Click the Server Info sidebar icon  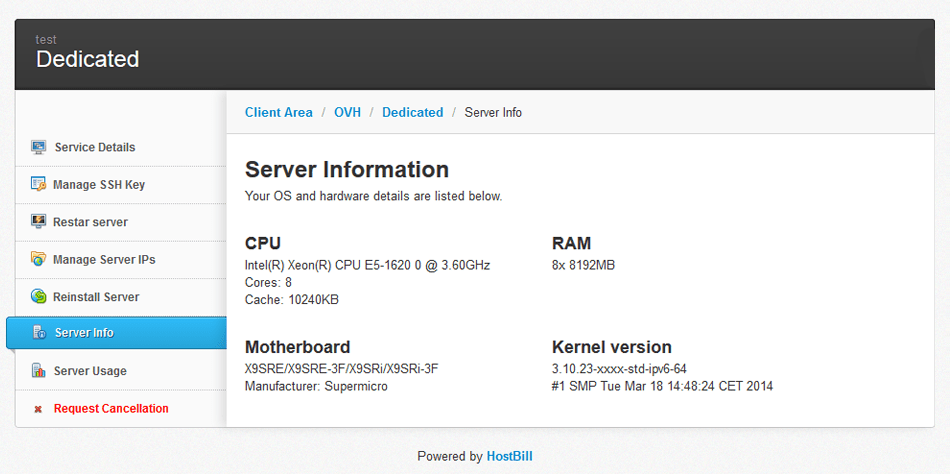(38, 332)
